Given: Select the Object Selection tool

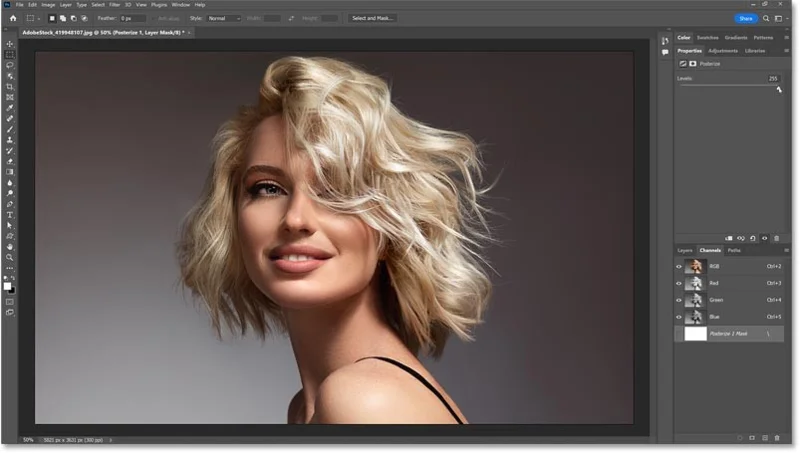Looking at the screenshot, I should [x=10, y=76].
